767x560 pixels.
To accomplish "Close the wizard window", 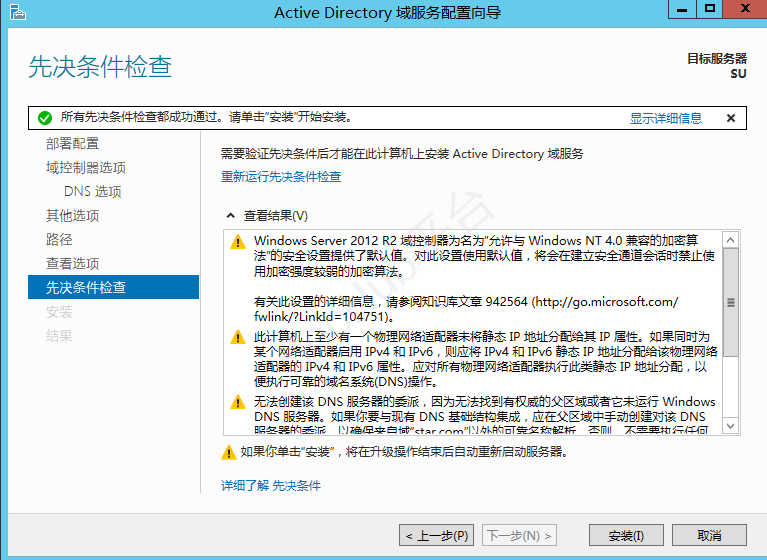I will (745, 9).
